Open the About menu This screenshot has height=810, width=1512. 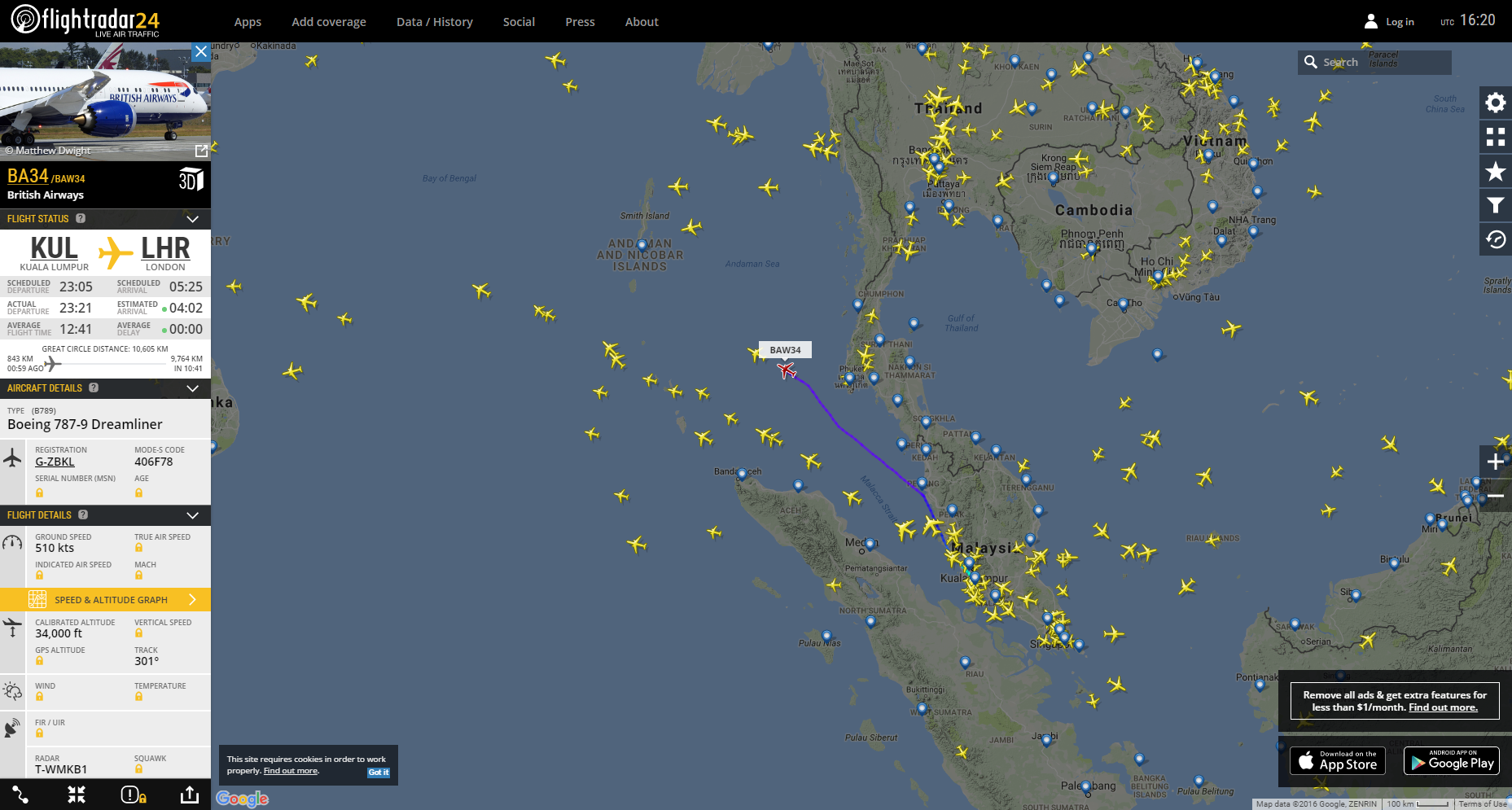point(642,22)
